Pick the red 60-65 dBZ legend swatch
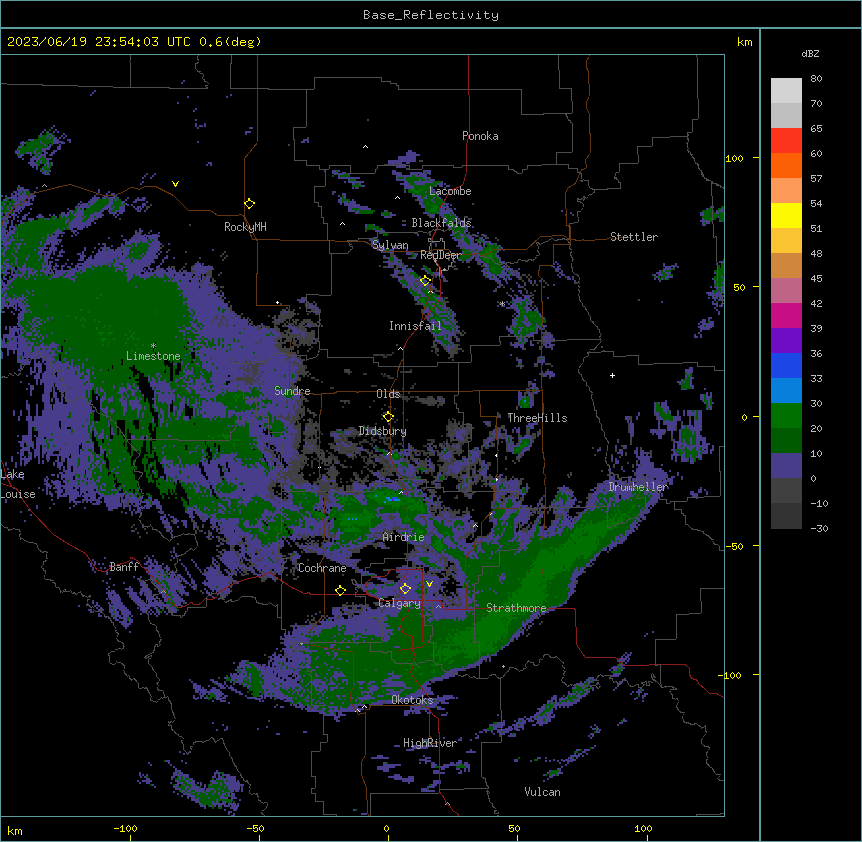This screenshot has width=862, height=842. (786, 141)
